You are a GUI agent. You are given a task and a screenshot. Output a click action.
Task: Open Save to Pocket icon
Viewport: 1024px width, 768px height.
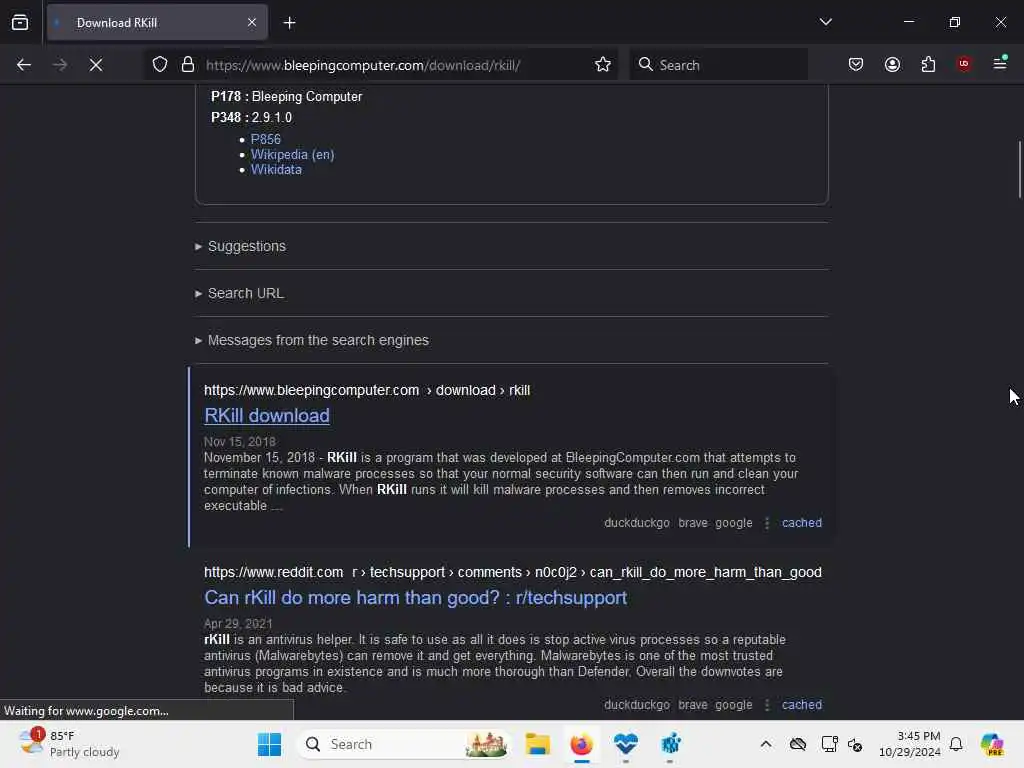pos(856,65)
